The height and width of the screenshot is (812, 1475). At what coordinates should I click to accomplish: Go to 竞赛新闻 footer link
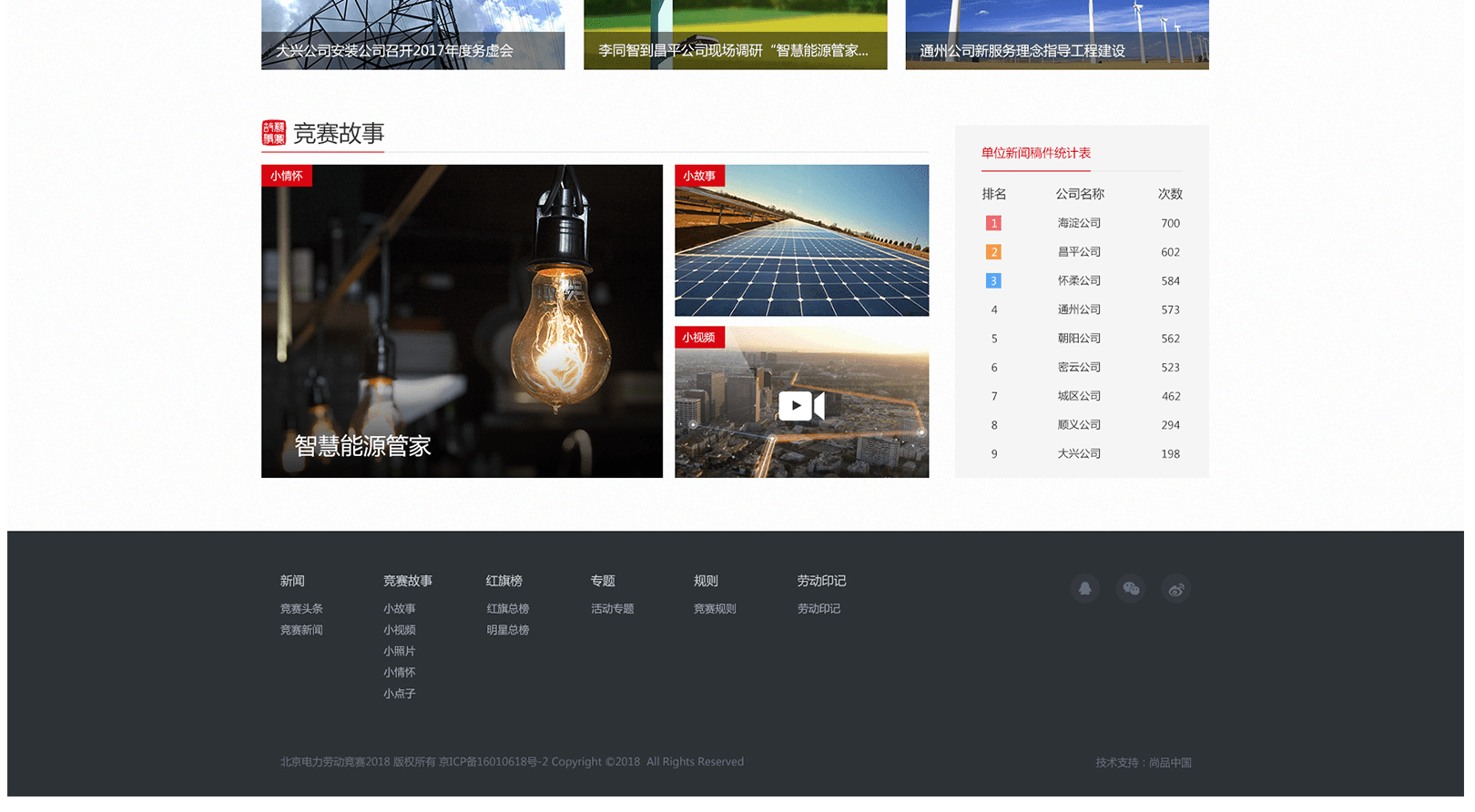pos(301,630)
